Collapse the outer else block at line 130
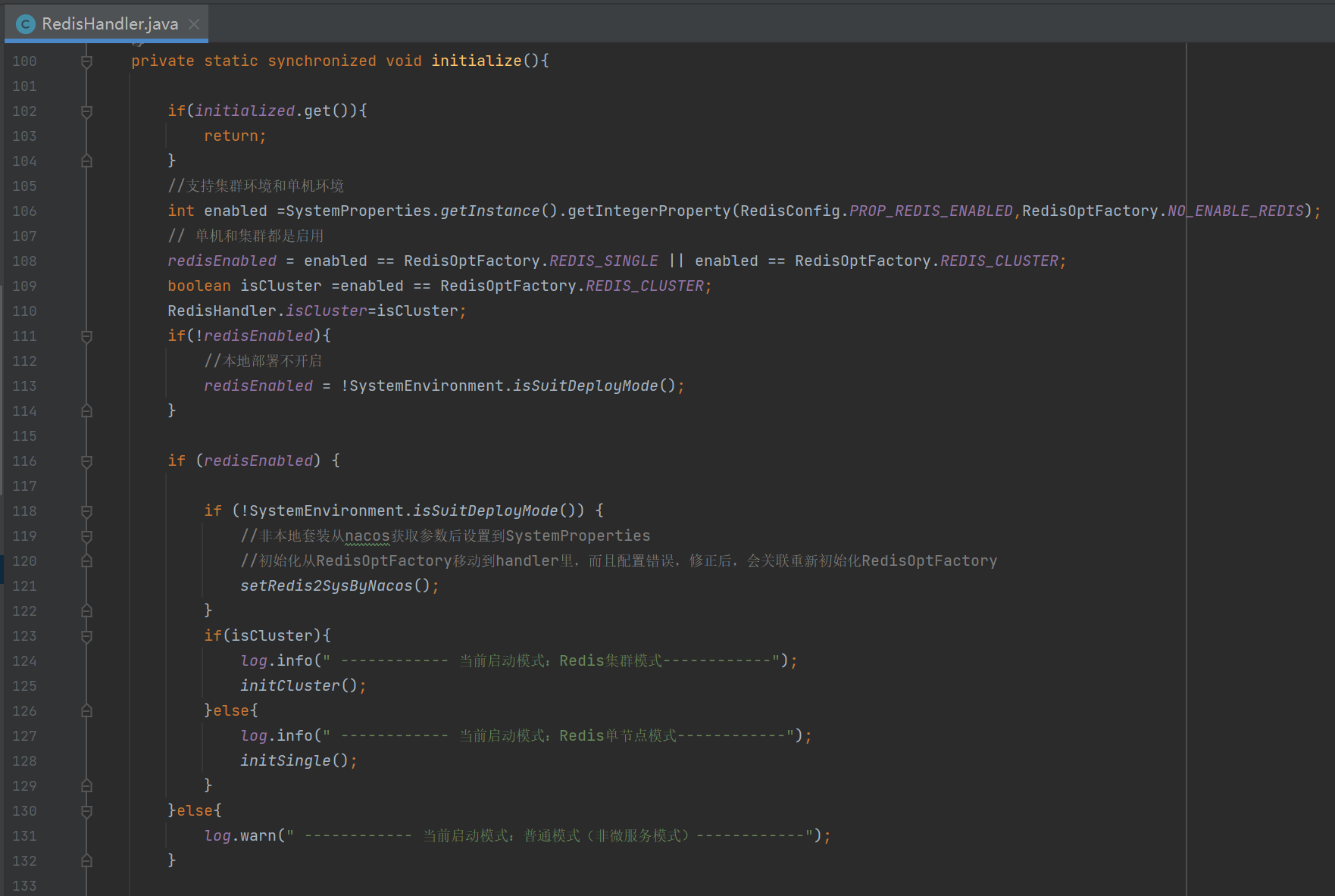 click(86, 811)
